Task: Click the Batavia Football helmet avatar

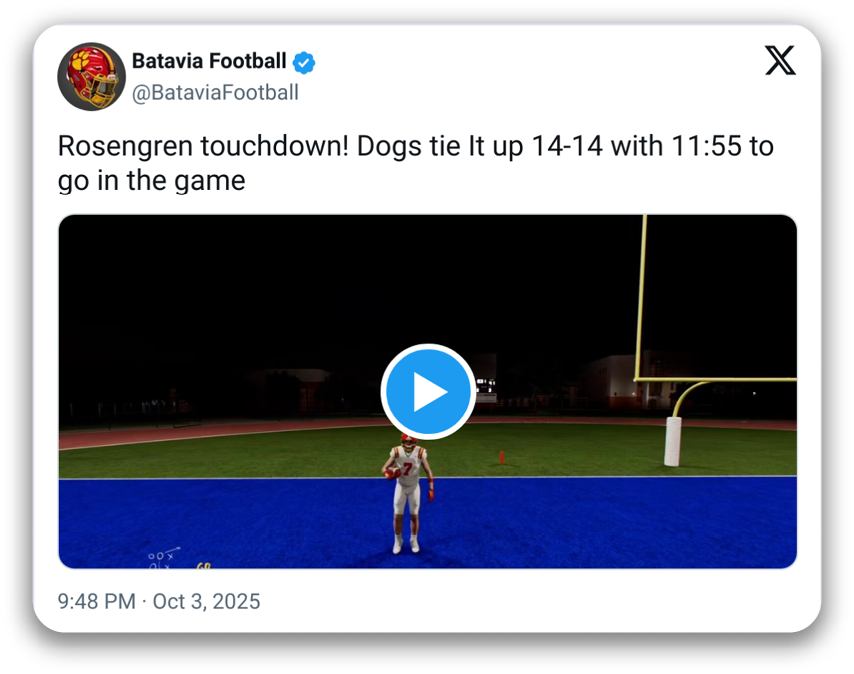Action: coord(91,76)
